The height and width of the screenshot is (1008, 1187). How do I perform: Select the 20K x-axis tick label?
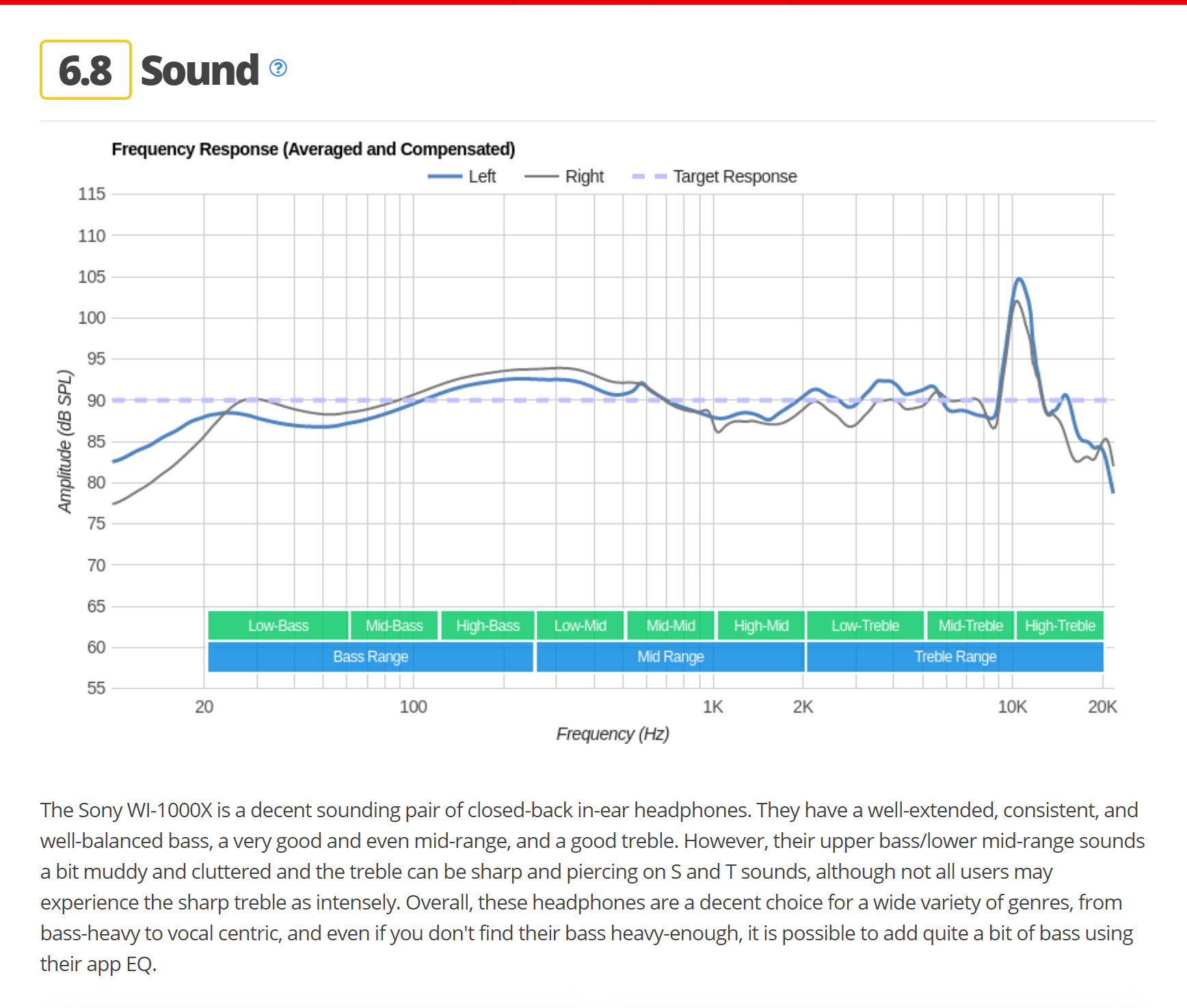[1102, 706]
